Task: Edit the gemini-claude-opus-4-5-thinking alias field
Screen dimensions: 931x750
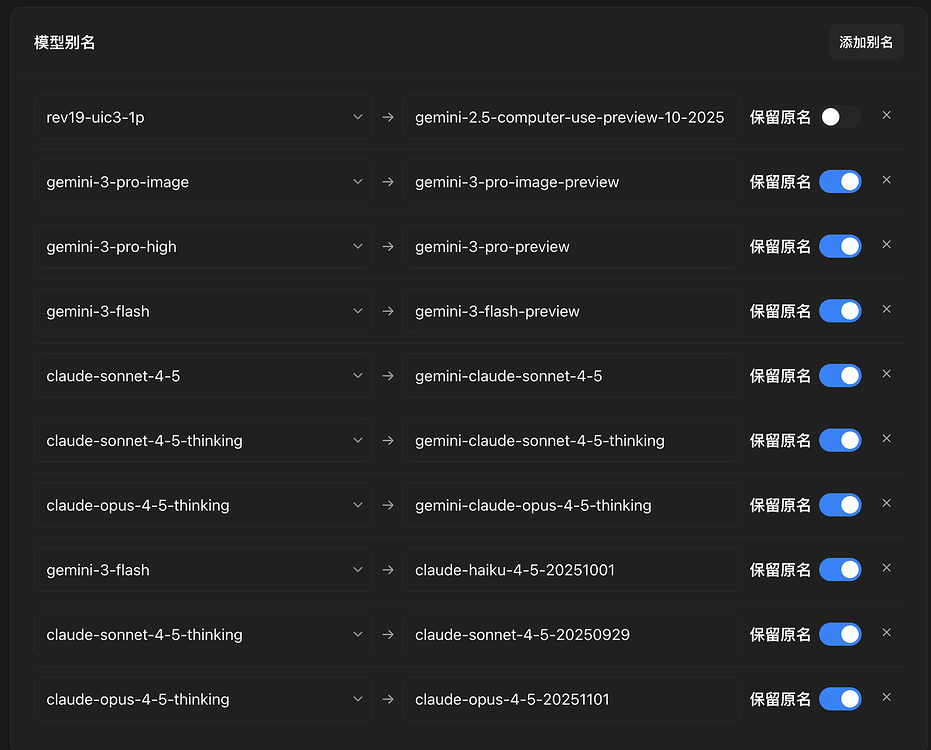Action: click(572, 505)
